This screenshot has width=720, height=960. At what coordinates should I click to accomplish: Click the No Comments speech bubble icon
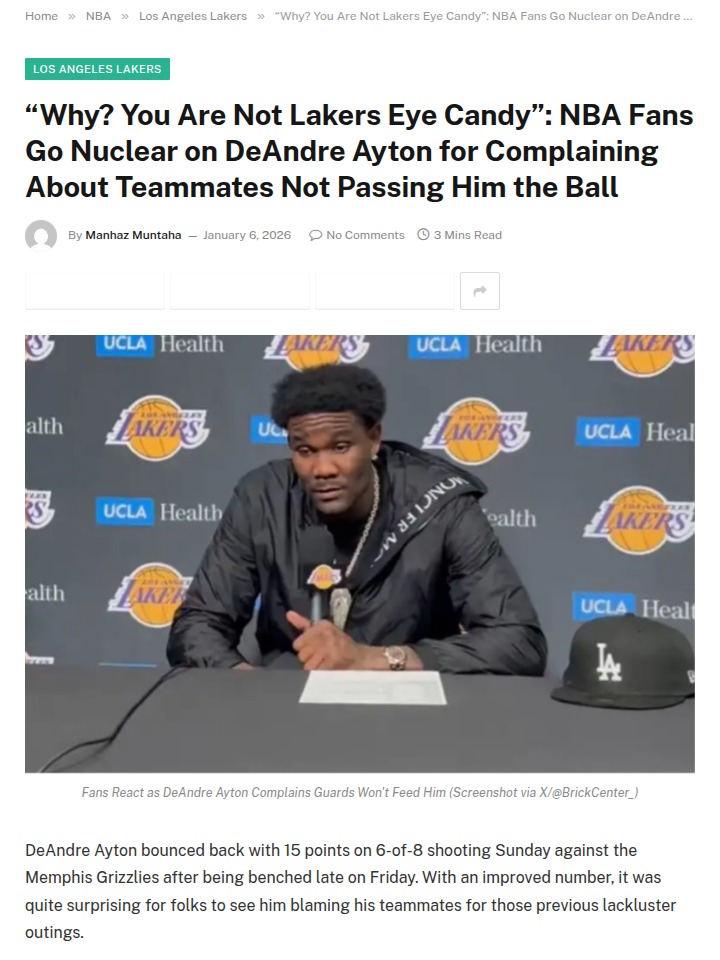(315, 235)
